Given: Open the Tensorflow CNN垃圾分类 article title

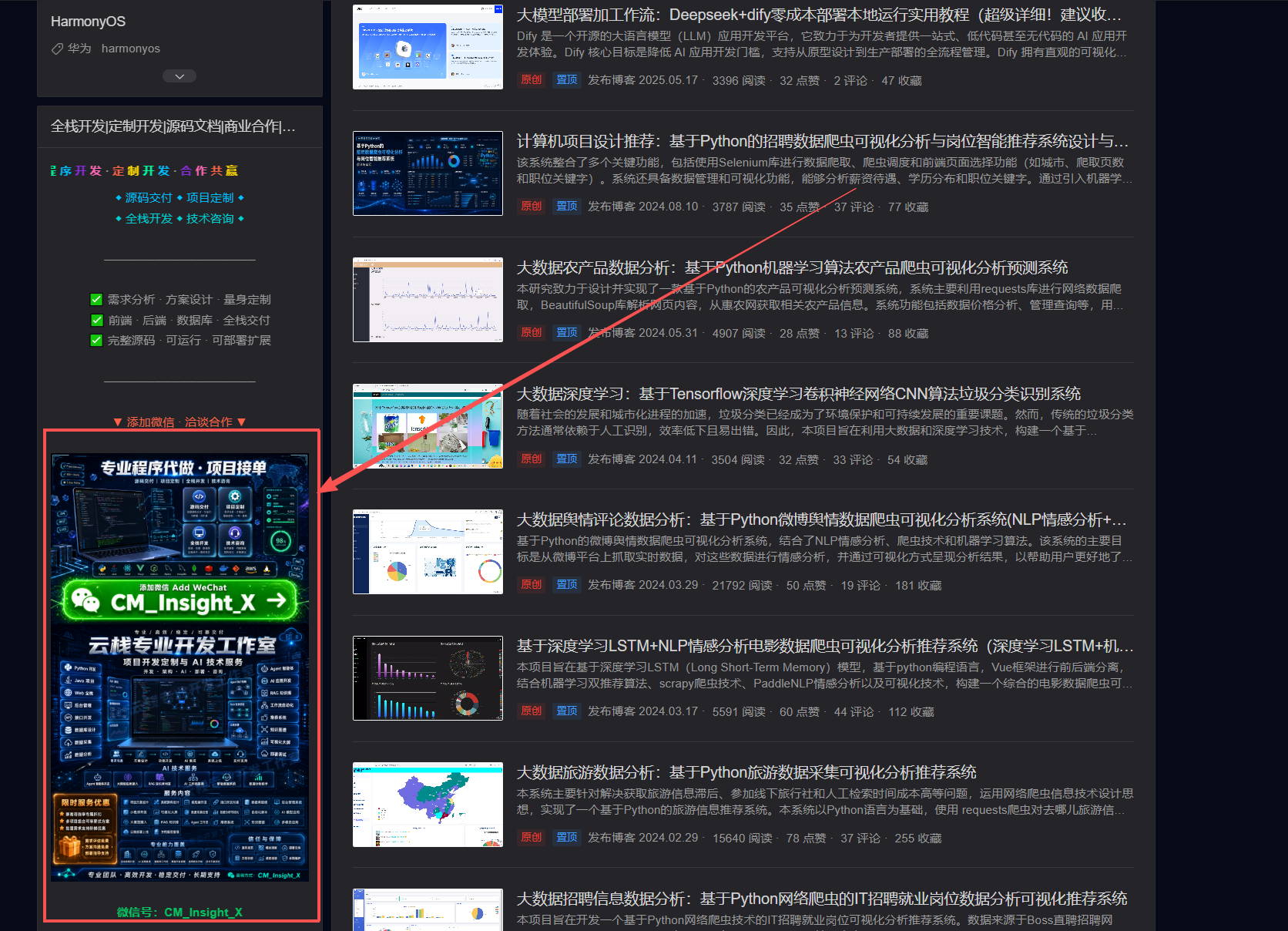Looking at the screenshot, I should coord(798,394).
